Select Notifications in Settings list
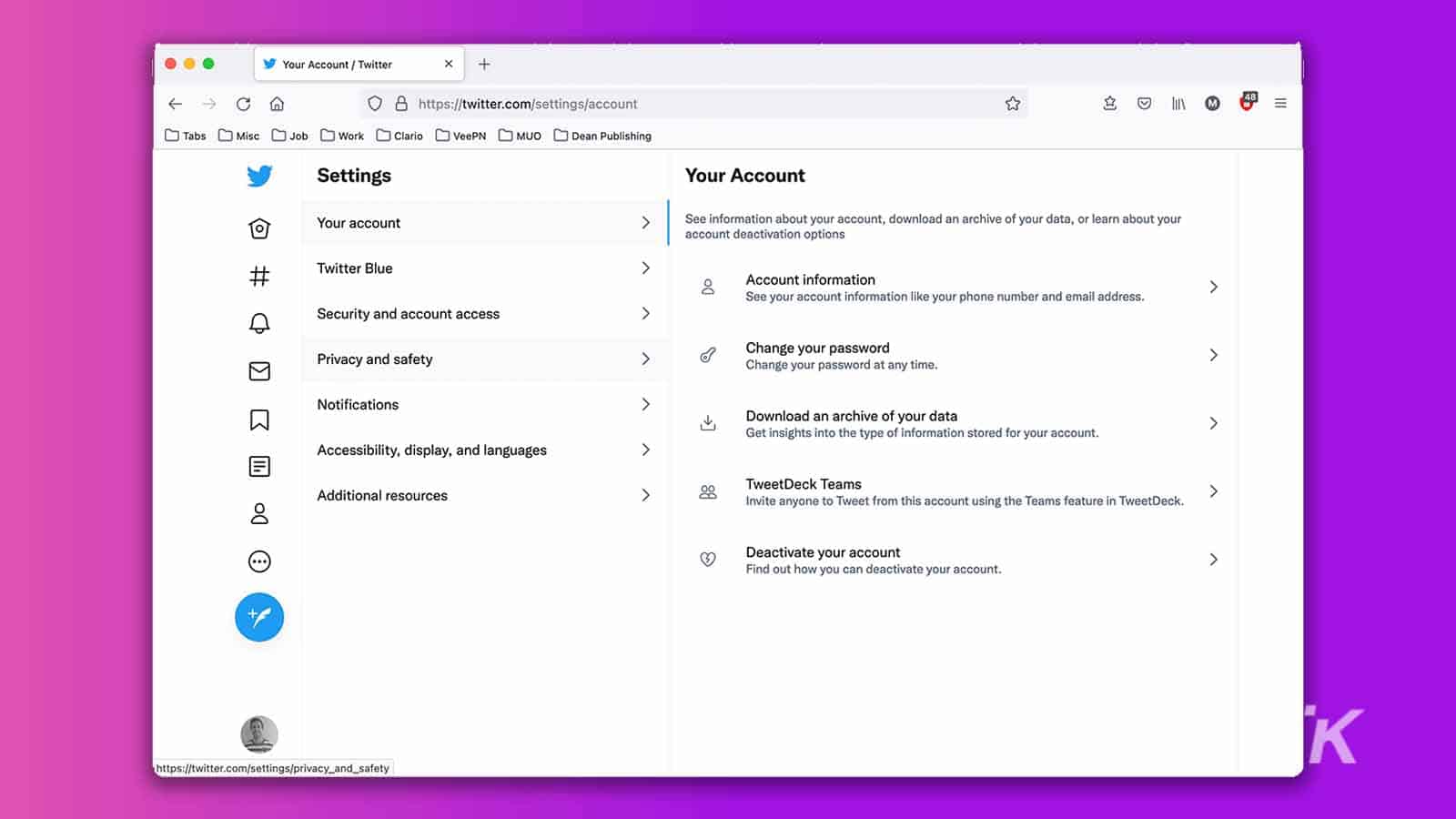Viewport: 1456px width, 819px height. tap(485, 405)
